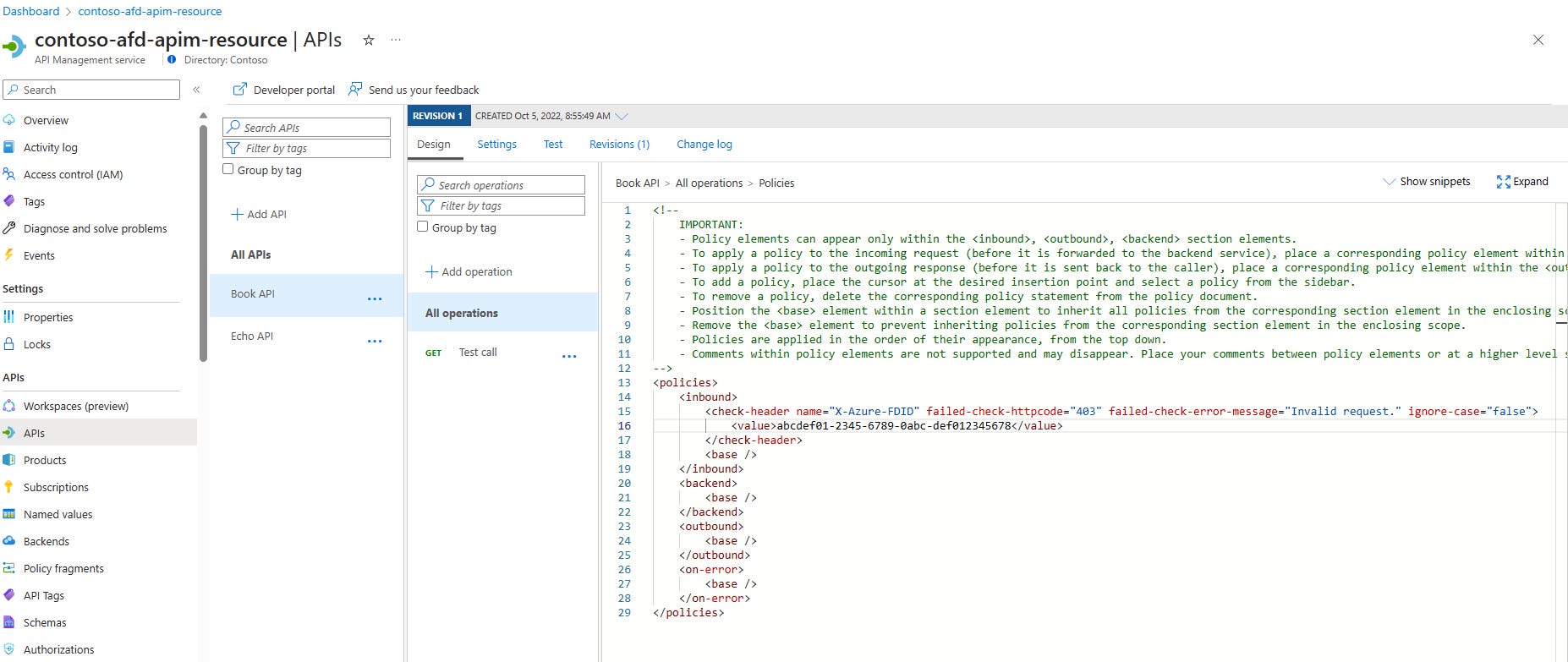Viewport: 1568px width, 662px height.
Task: Open Locks under Settings
Action: pos(37,344)
